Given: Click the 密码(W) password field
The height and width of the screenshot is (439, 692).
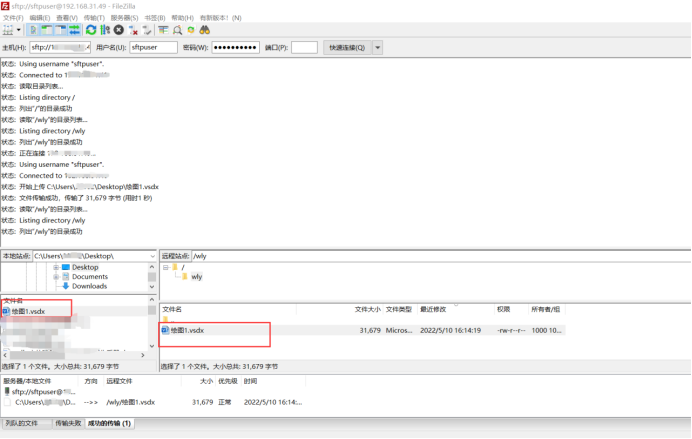Looking at the screenshot, I should tap(235, 47).
